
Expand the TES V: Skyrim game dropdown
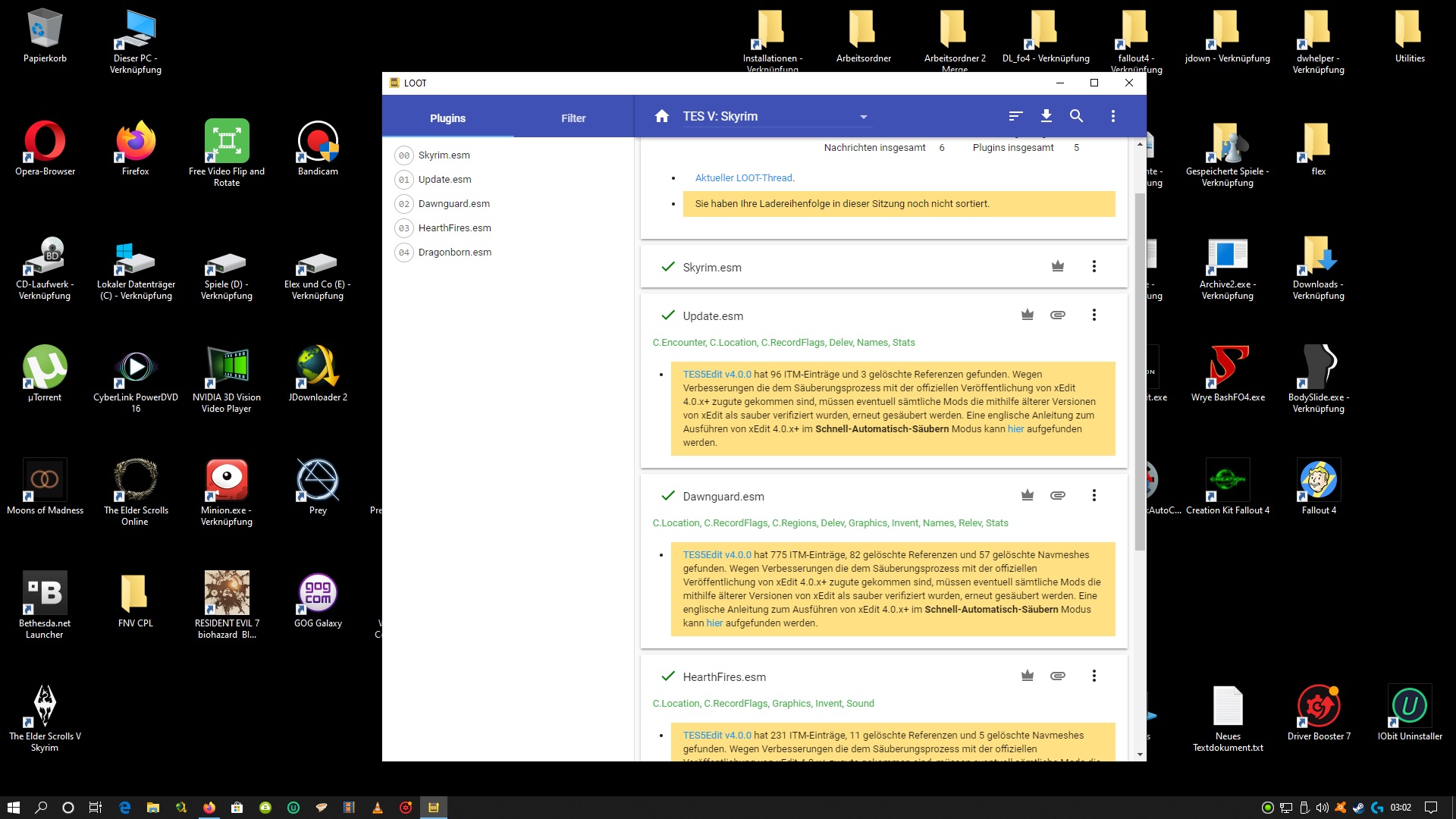pos(863,117)
